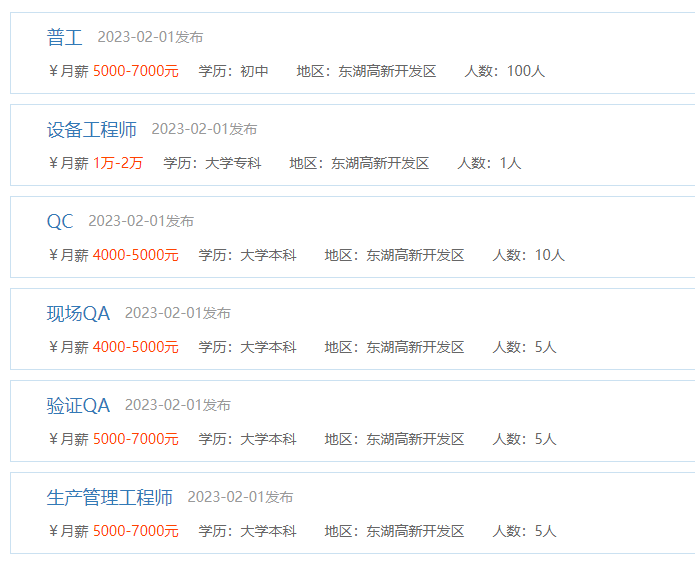695x563 pixels.
Task: Click the yen icon in 普工 row
Action: 53,72
